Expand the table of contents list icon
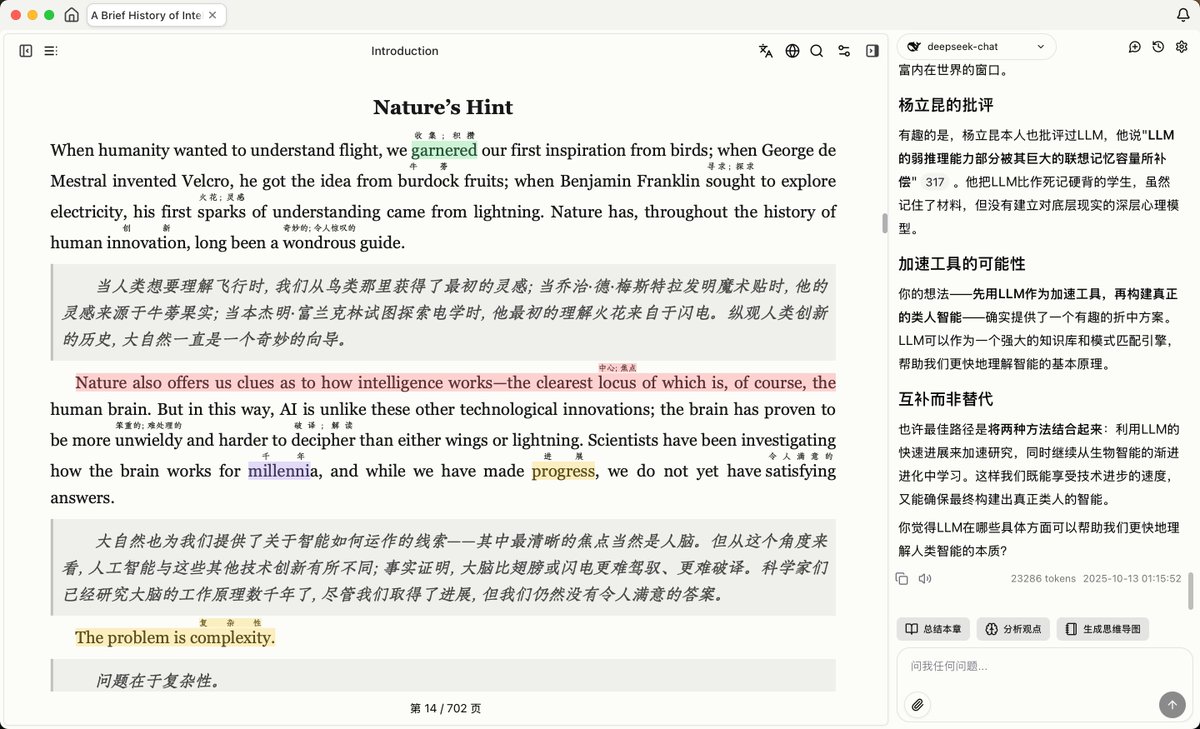1200x729 pixels. [51, 50]
